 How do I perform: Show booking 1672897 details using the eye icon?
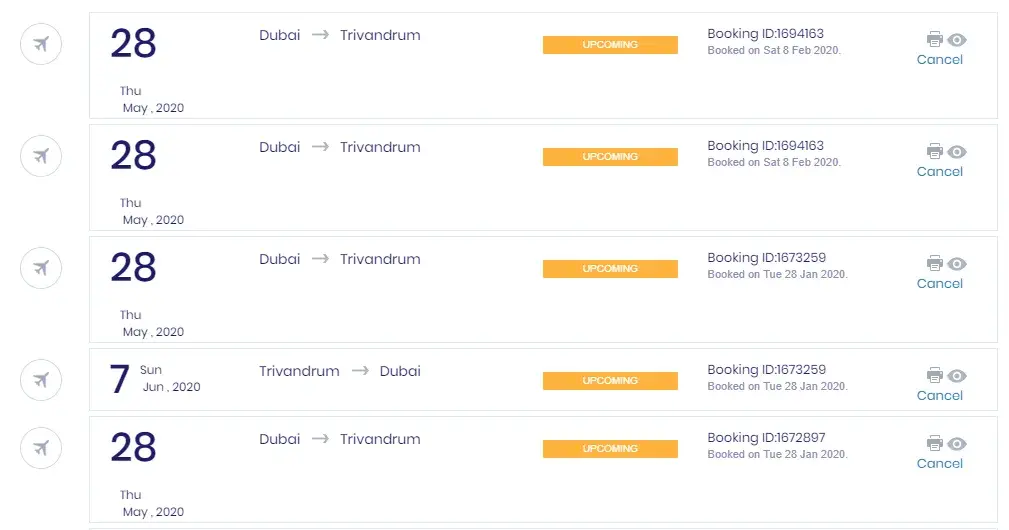(957, 443)
